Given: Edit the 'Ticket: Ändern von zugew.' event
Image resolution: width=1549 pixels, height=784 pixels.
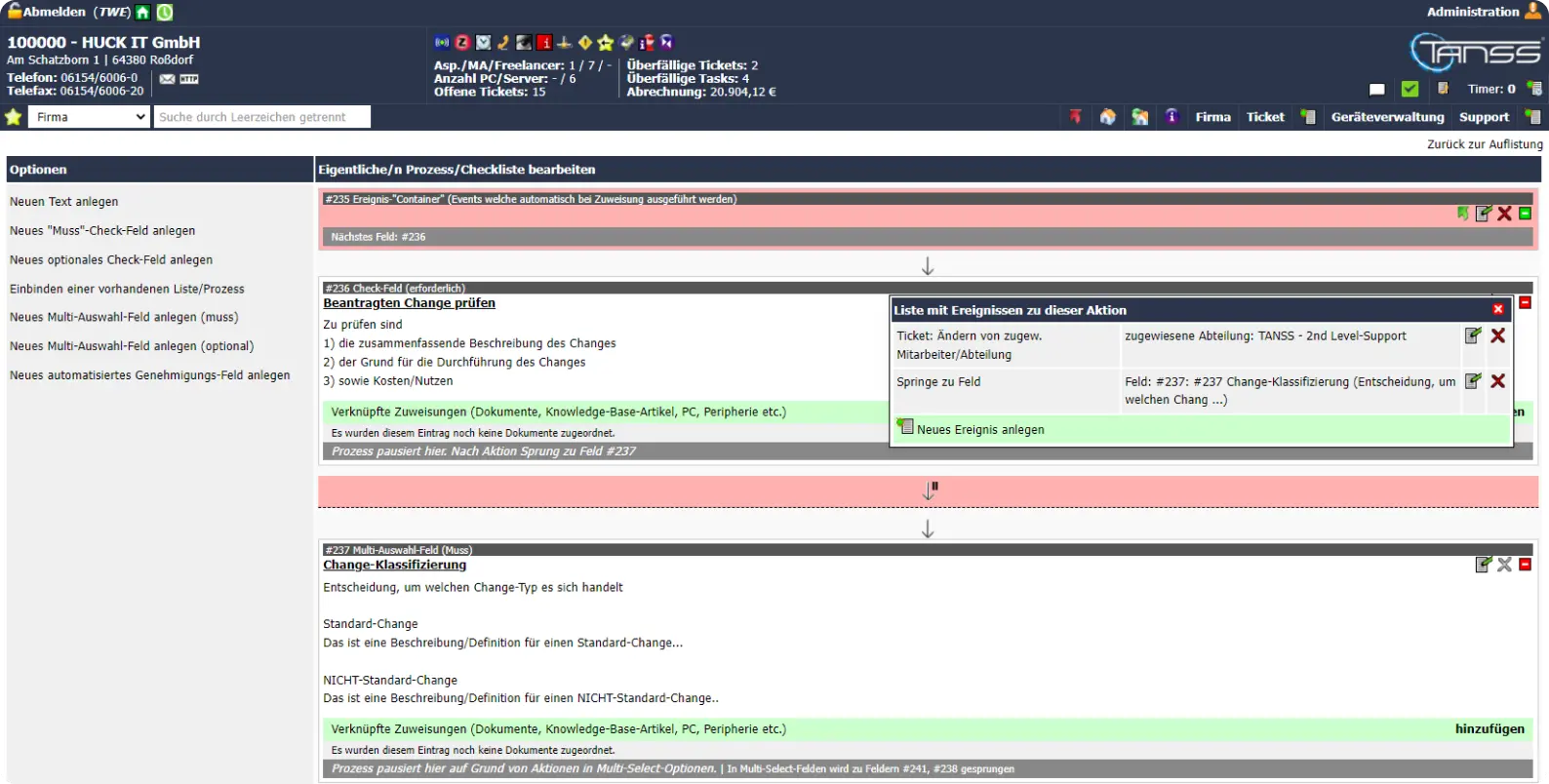Looking at the screenshot, I should [1473, 335].
